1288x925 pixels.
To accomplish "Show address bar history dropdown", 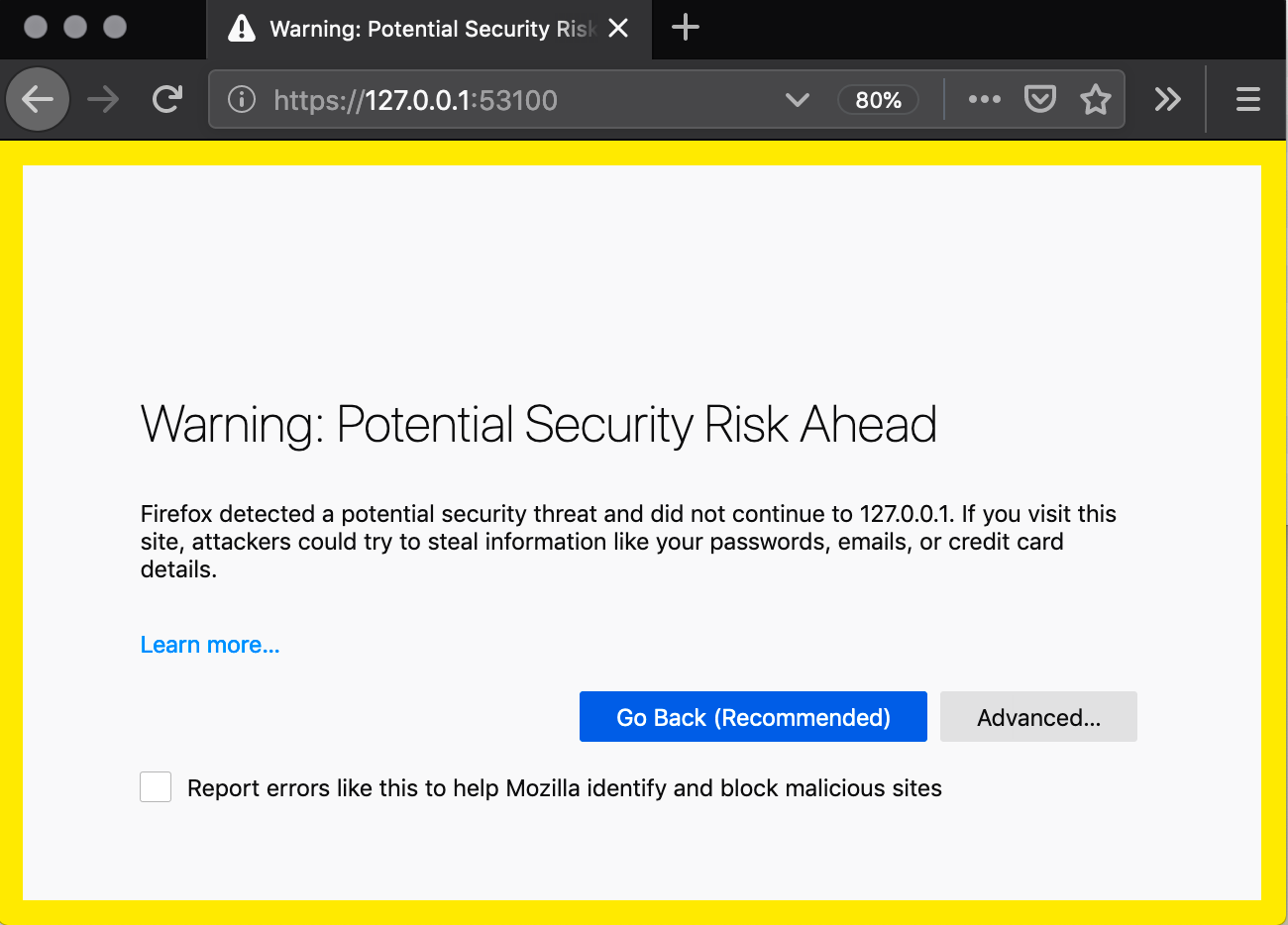I will [x=797, y=99].
